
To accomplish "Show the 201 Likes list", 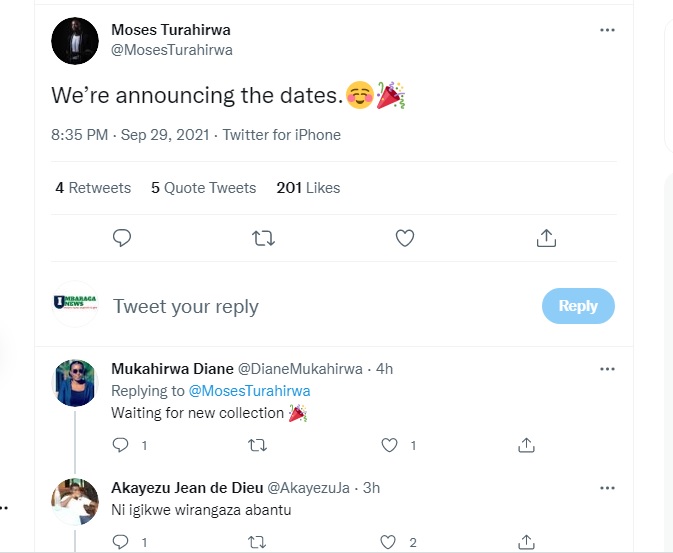I will [x=308, y=188].
